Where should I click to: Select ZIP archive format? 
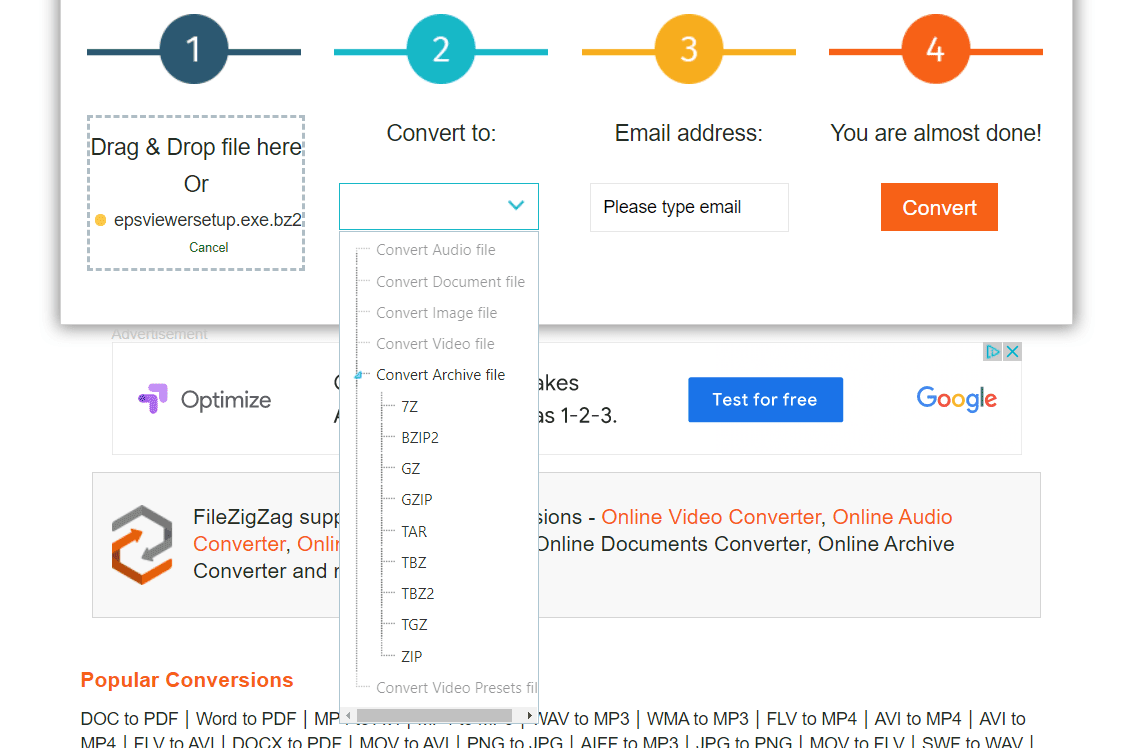tap(411, 656)
